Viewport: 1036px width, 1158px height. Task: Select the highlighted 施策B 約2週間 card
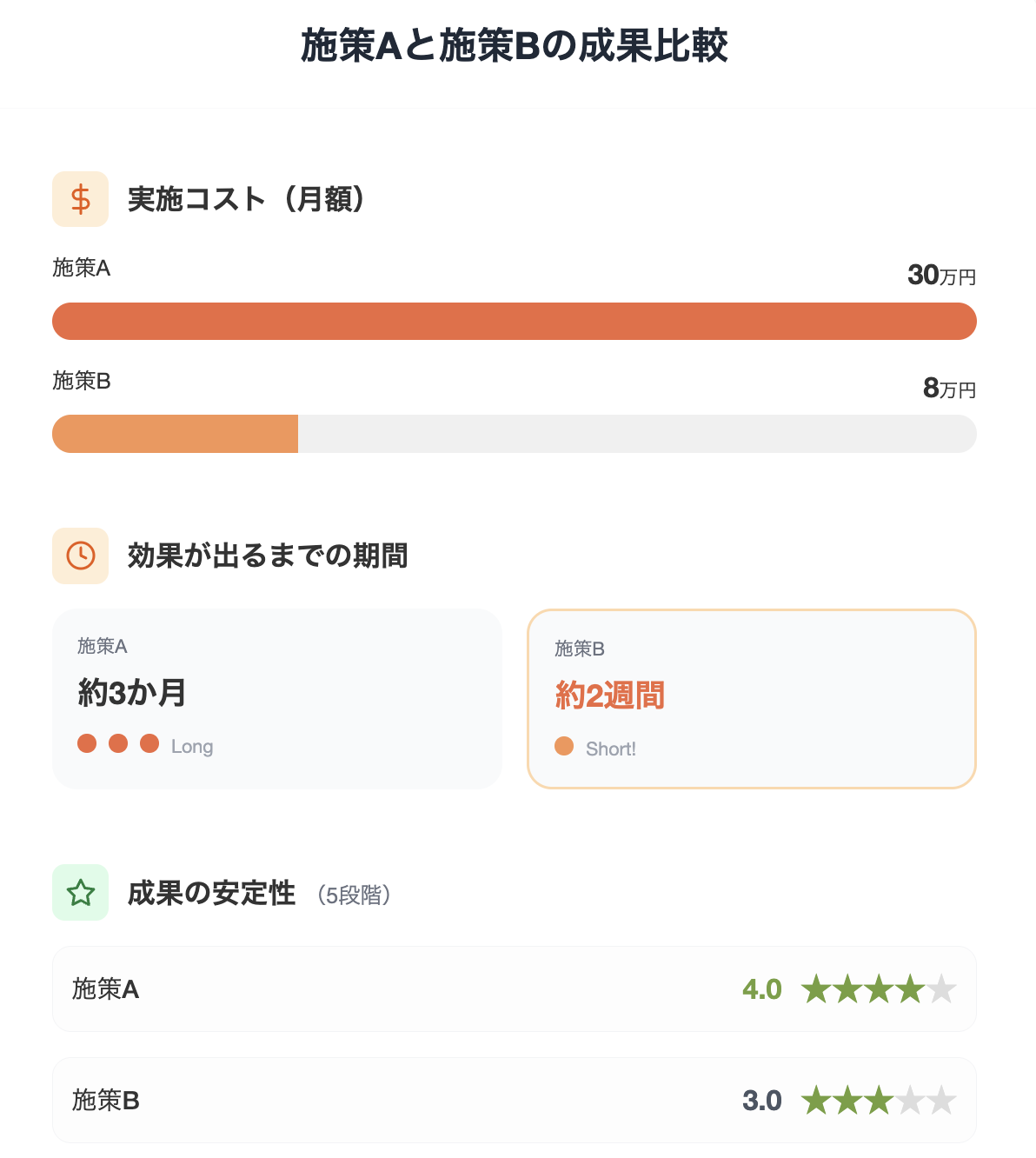click(751, 699)
